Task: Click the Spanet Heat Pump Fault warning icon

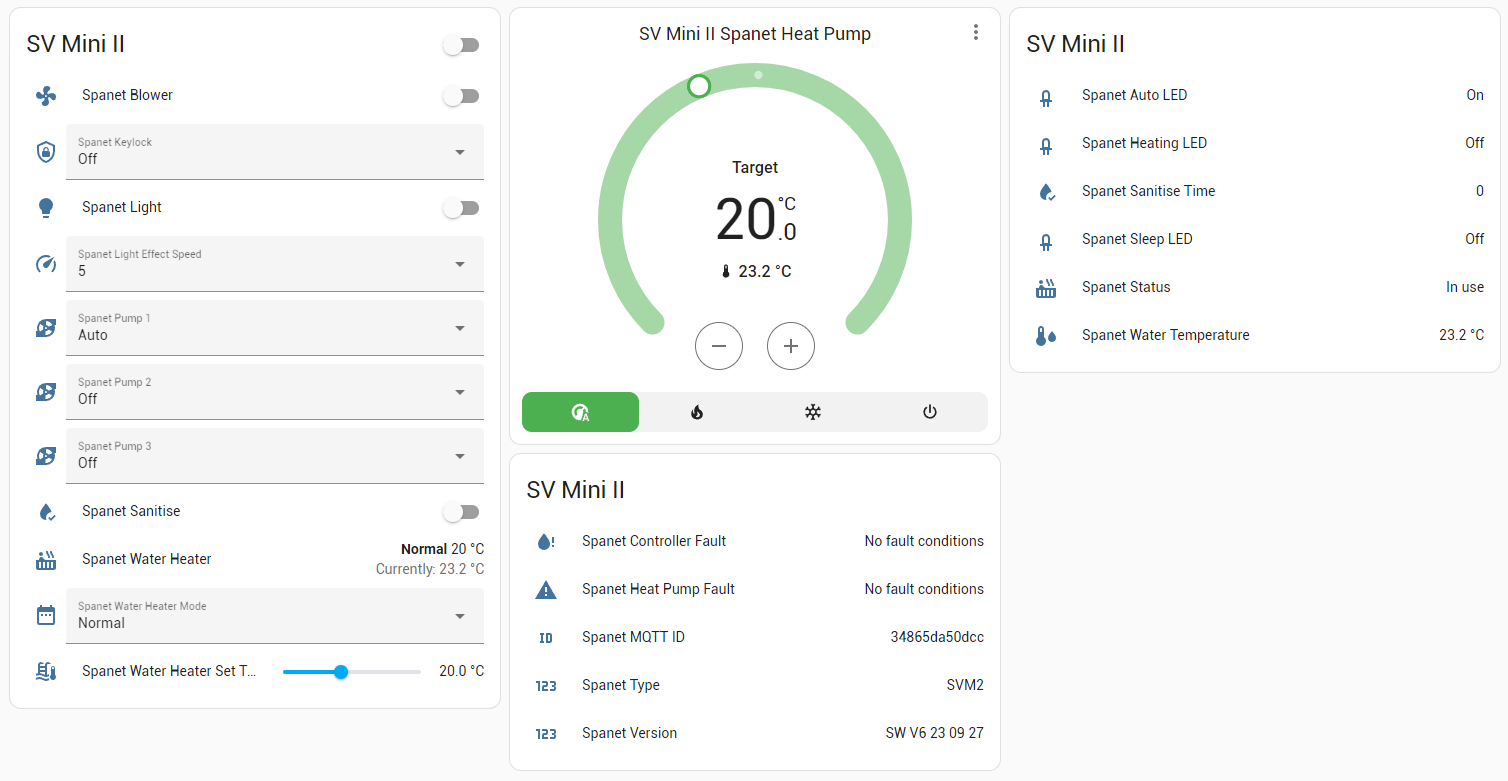Action: pos(546,589)
